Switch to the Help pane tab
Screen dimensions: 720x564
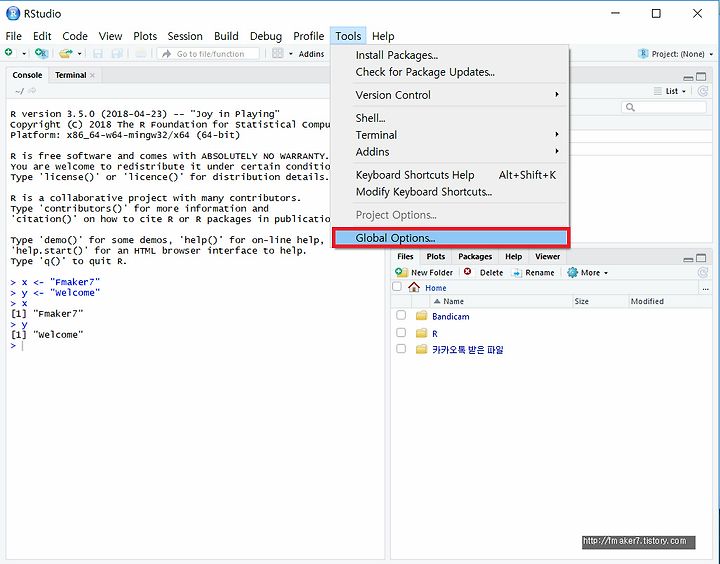(513, 256)
